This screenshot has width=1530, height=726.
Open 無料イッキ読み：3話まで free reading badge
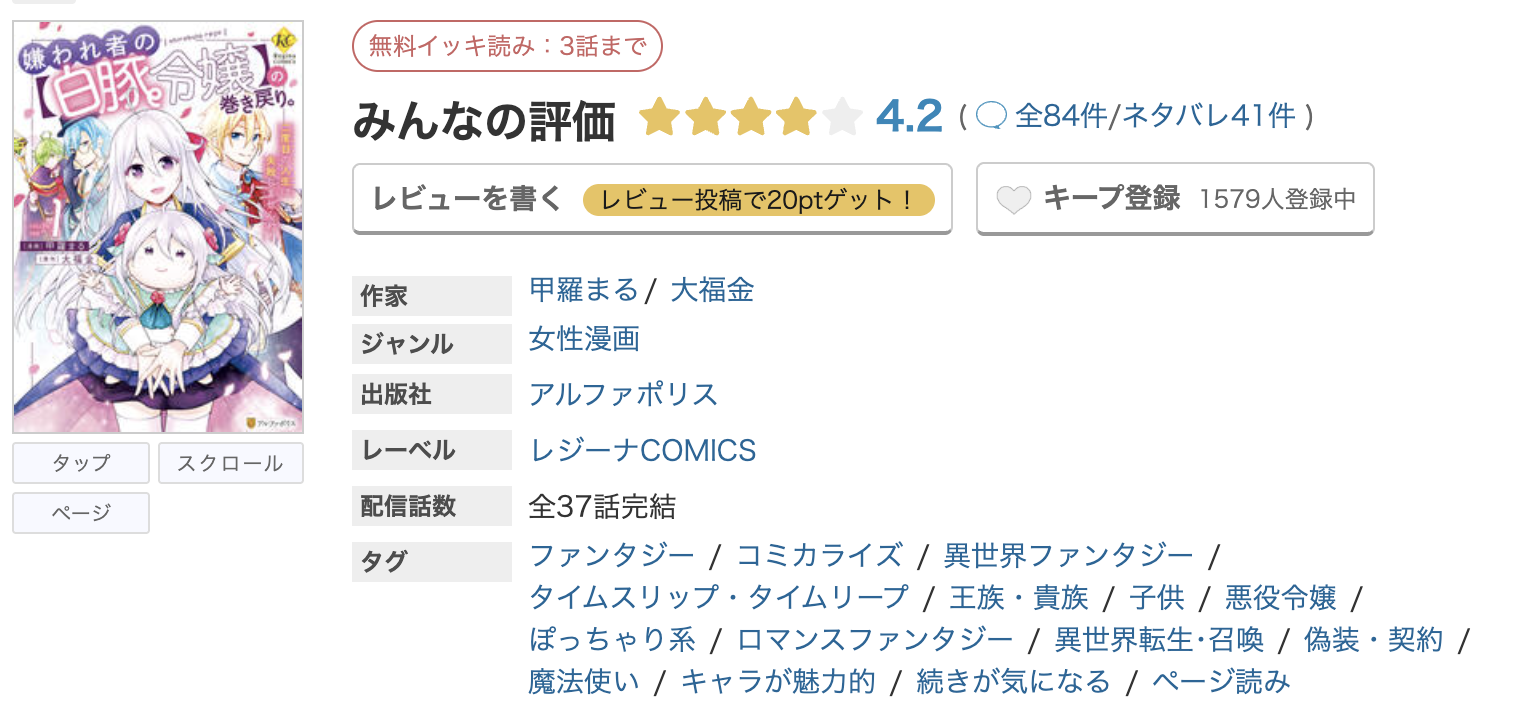click(507, 46)
